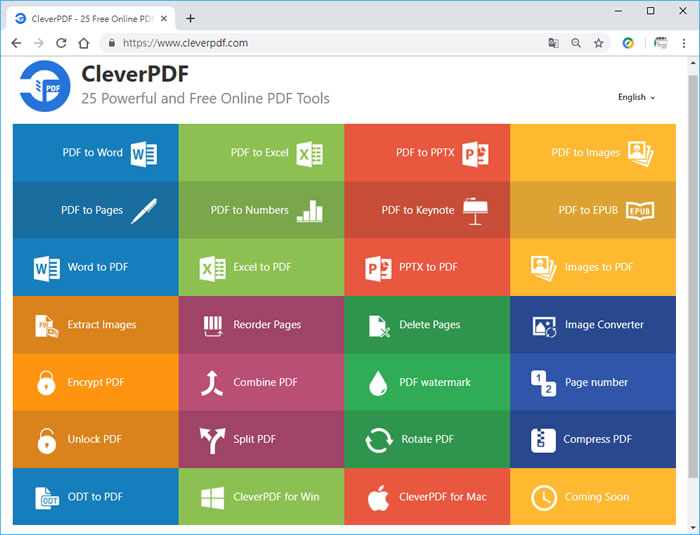This screenshot has width=700, height=535.
Task: Bookmark this page with the star icon
Action: [x=598, y=43]
